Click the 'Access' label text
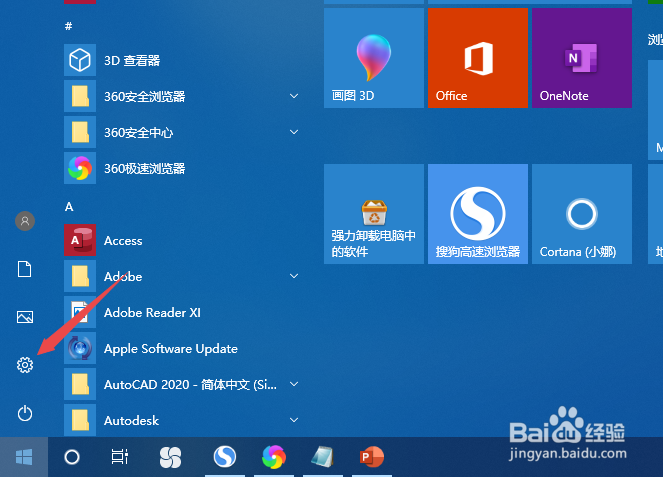 123,241
